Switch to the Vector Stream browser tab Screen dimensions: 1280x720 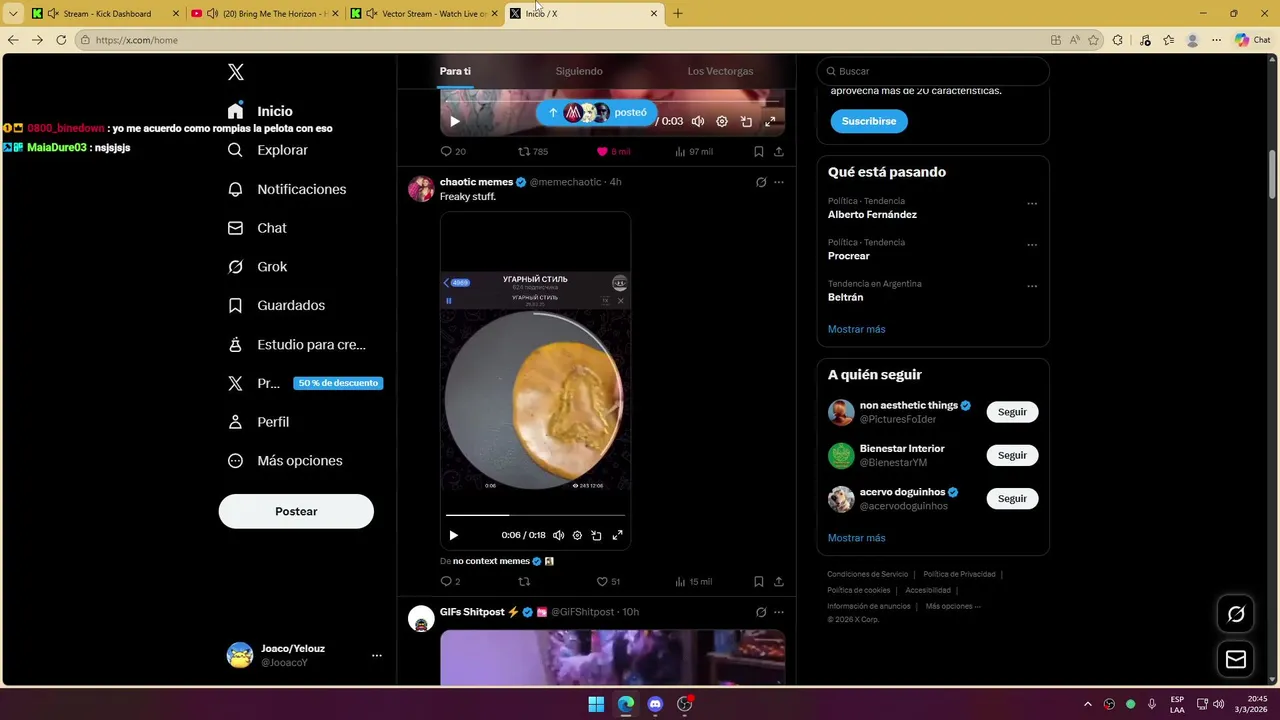coord(425,13)
